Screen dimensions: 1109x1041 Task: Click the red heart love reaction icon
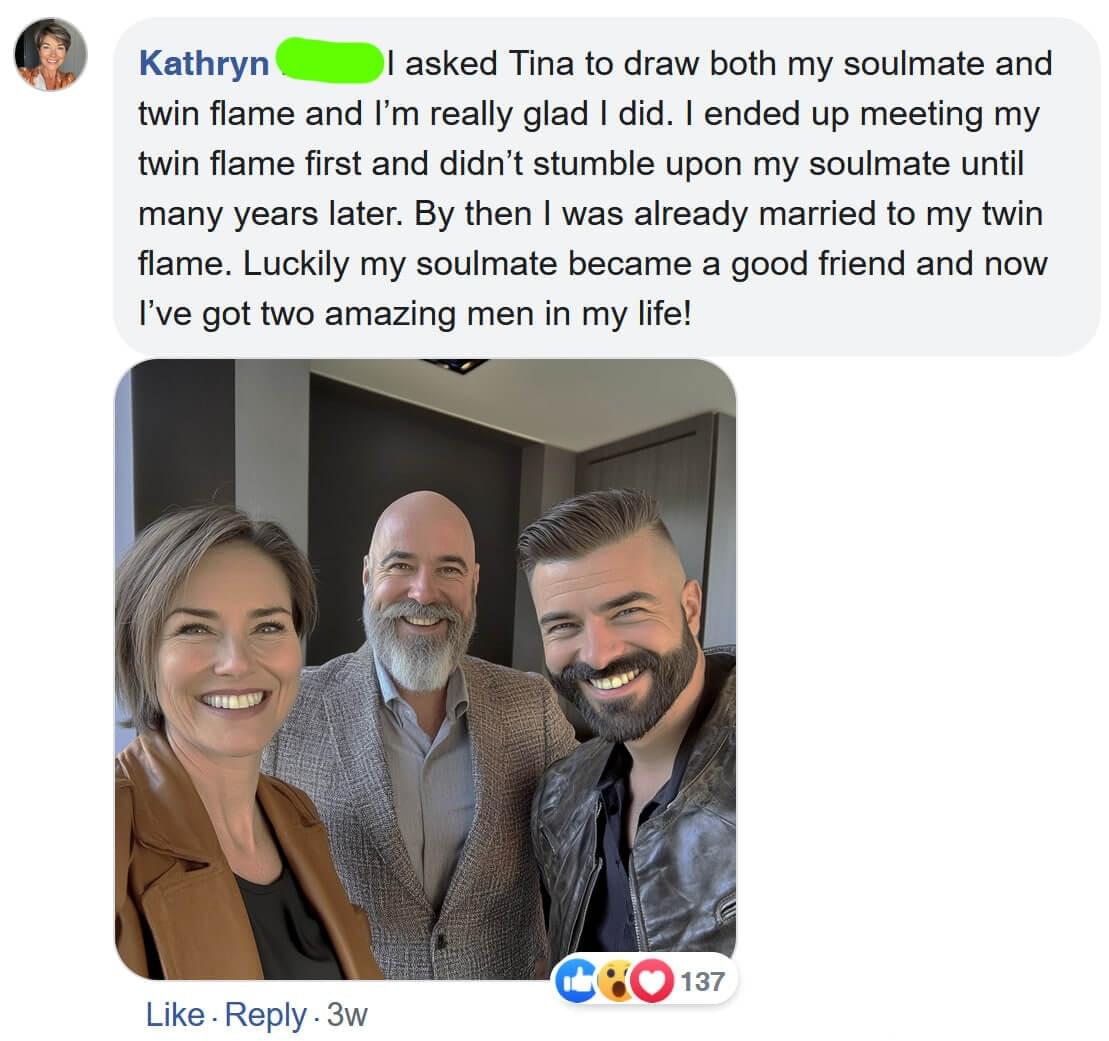click(x=652, y=982)
